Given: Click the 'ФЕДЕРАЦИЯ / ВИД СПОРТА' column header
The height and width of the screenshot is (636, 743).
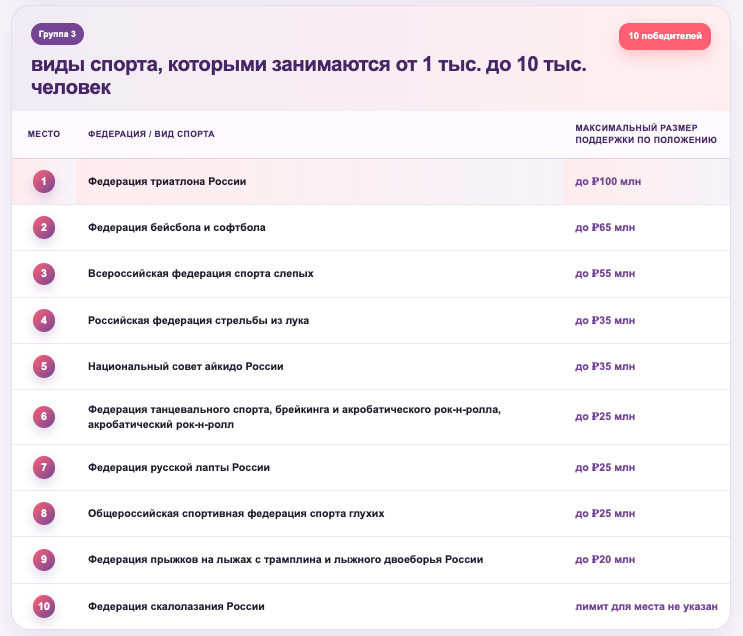Looking at the screenshot, I should pos(151,134).
